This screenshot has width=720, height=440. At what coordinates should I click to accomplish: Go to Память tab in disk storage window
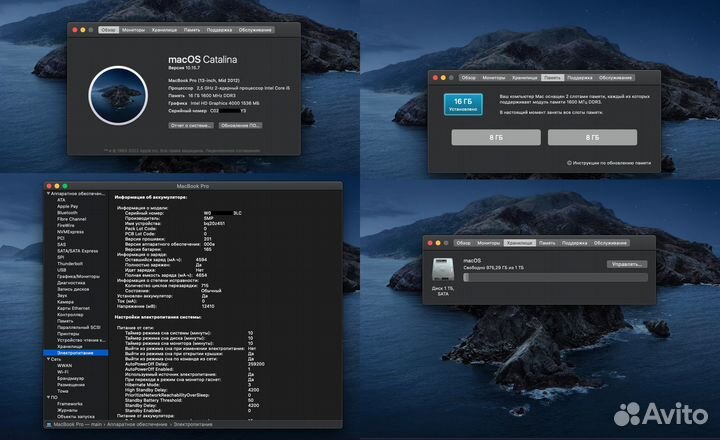547,243
